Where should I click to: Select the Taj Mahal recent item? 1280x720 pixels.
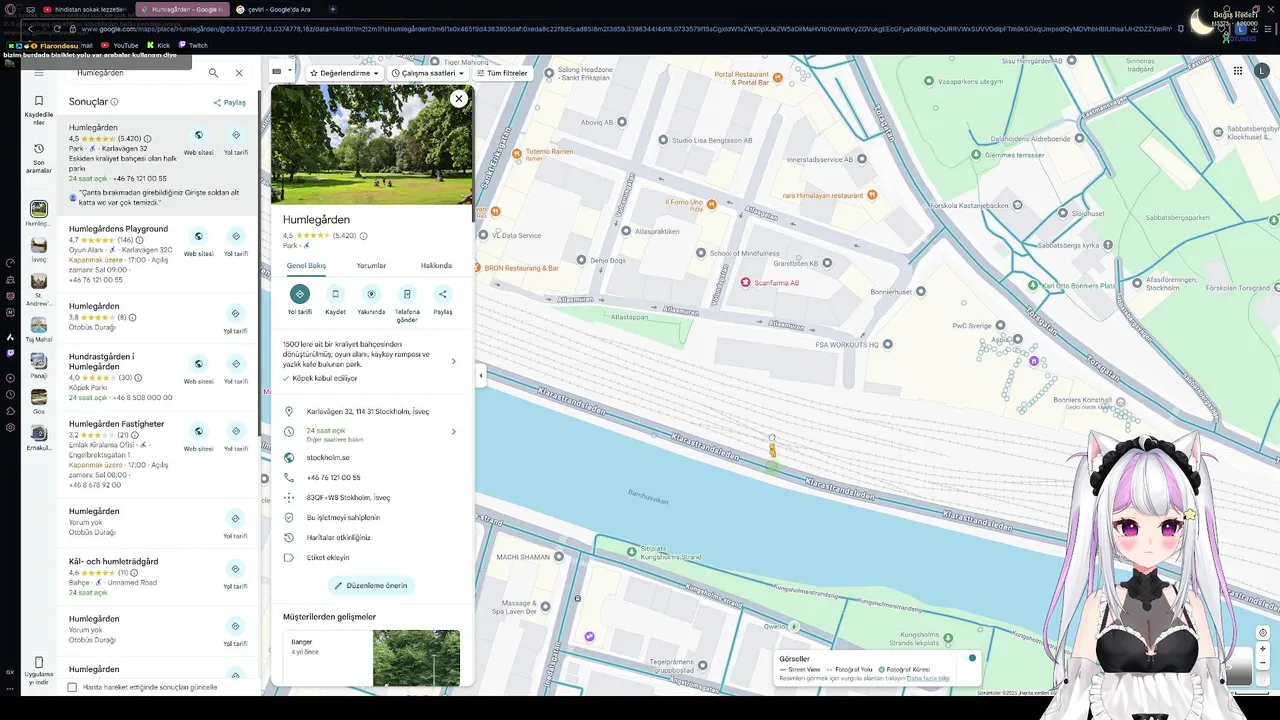39,330
